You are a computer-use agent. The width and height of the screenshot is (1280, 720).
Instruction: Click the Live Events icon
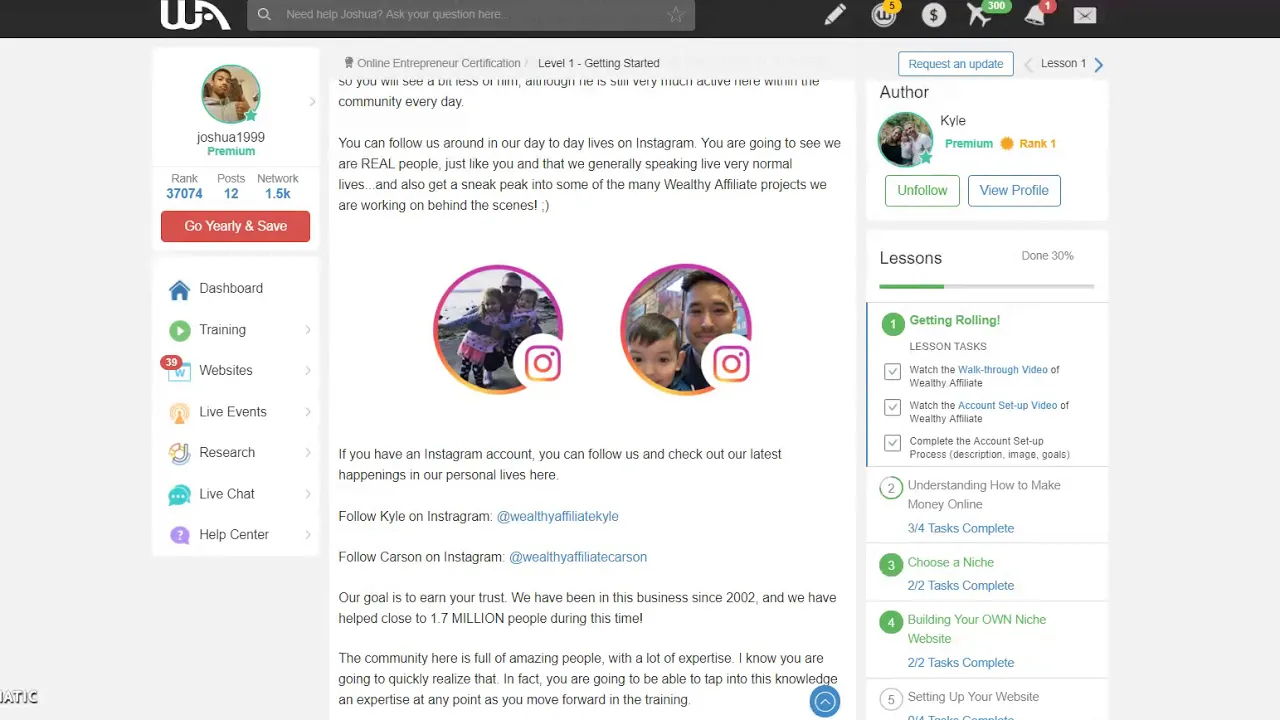179,412
